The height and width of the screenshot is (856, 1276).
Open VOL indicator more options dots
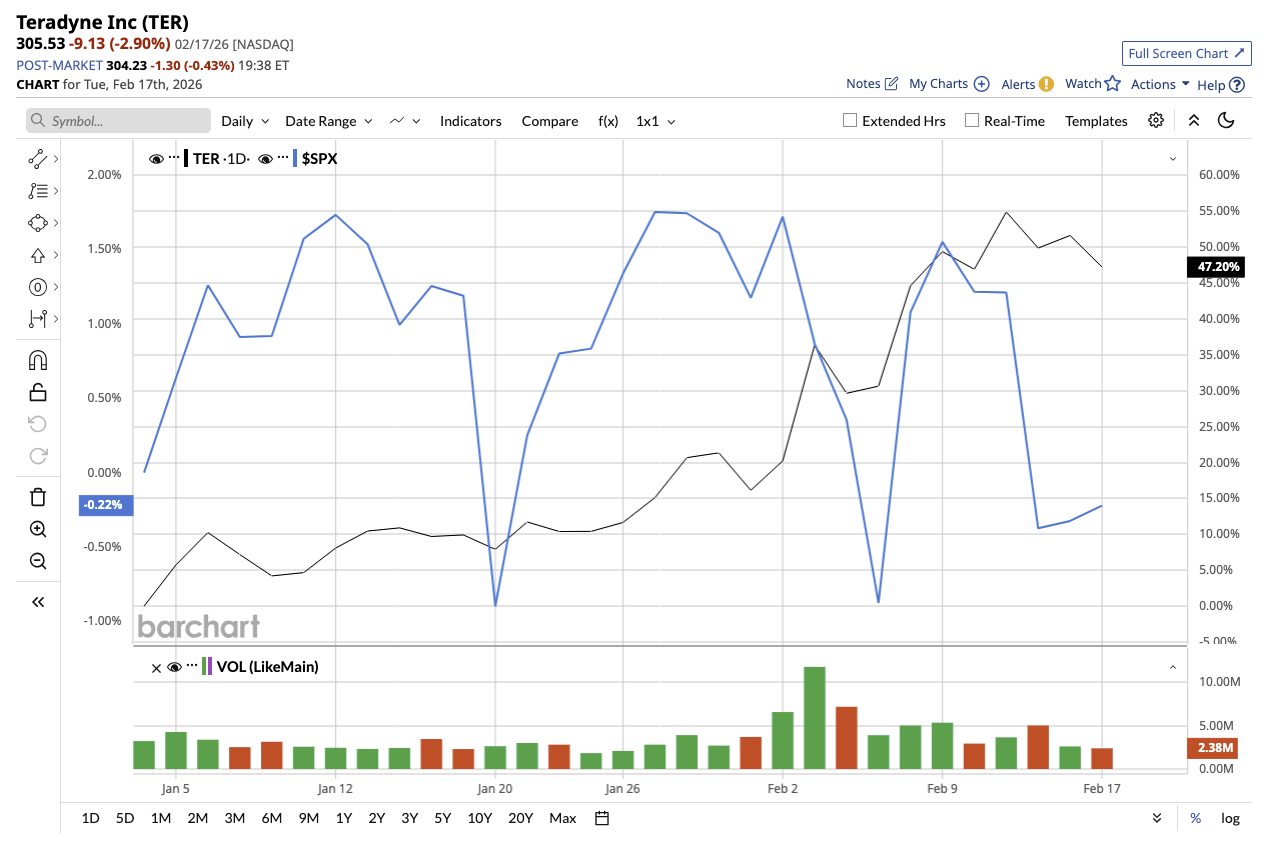coord(192,666)
